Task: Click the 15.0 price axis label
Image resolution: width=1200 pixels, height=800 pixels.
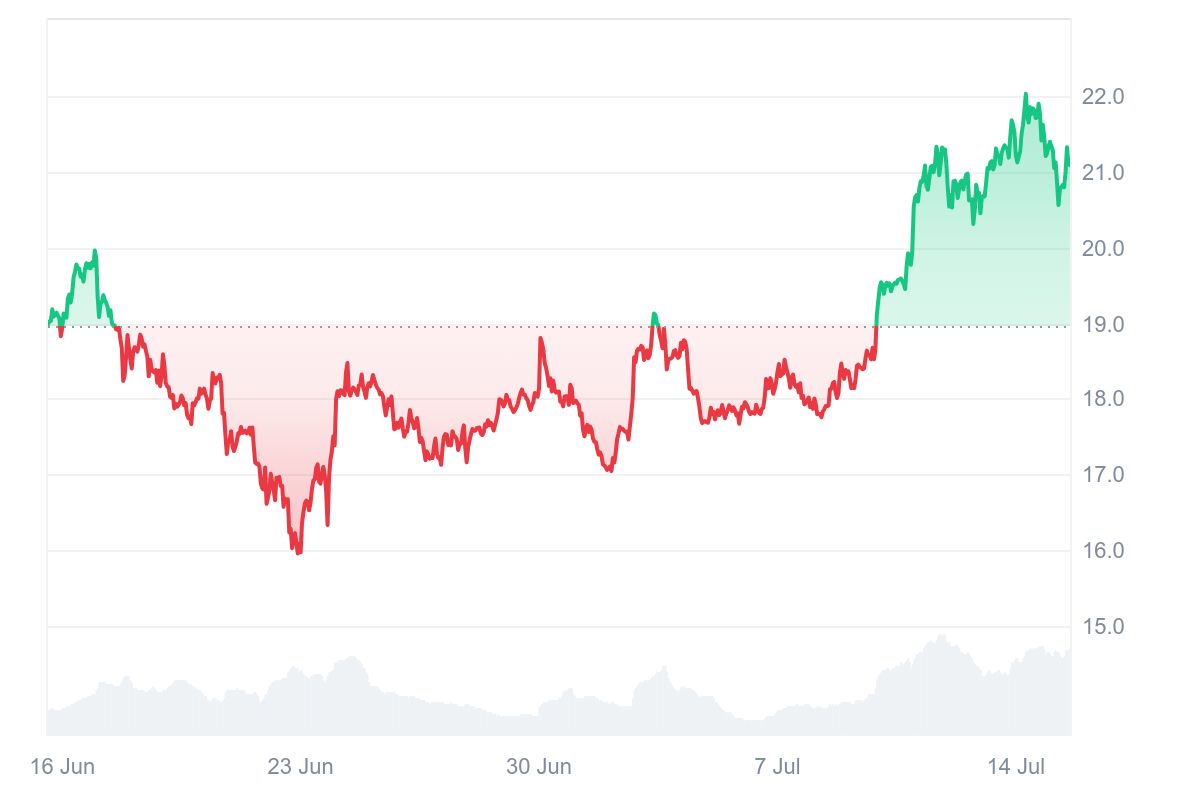Action: tap(1102, 627)
